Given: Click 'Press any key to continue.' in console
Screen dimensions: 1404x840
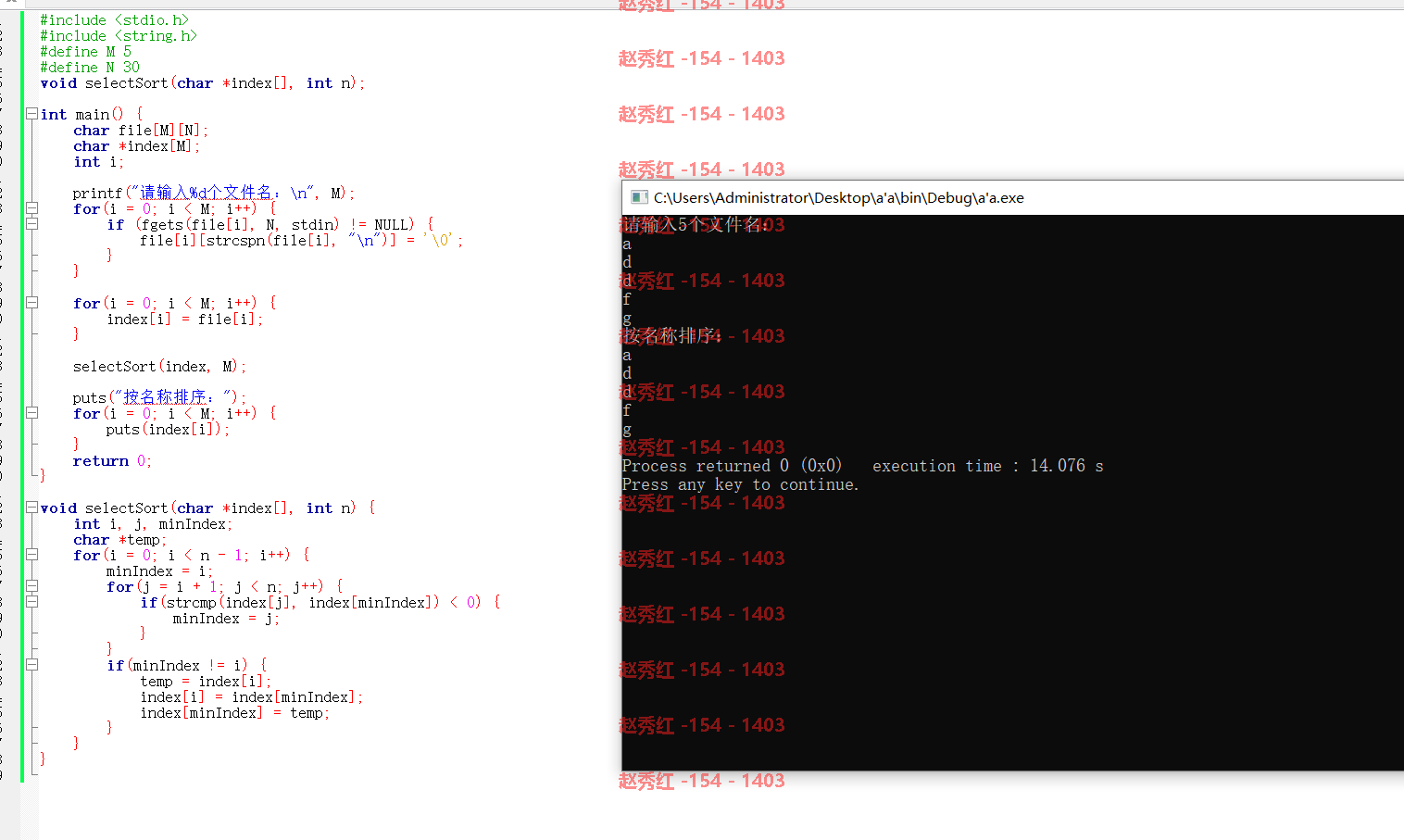Looking at the screenshot, I should (741, 484).
